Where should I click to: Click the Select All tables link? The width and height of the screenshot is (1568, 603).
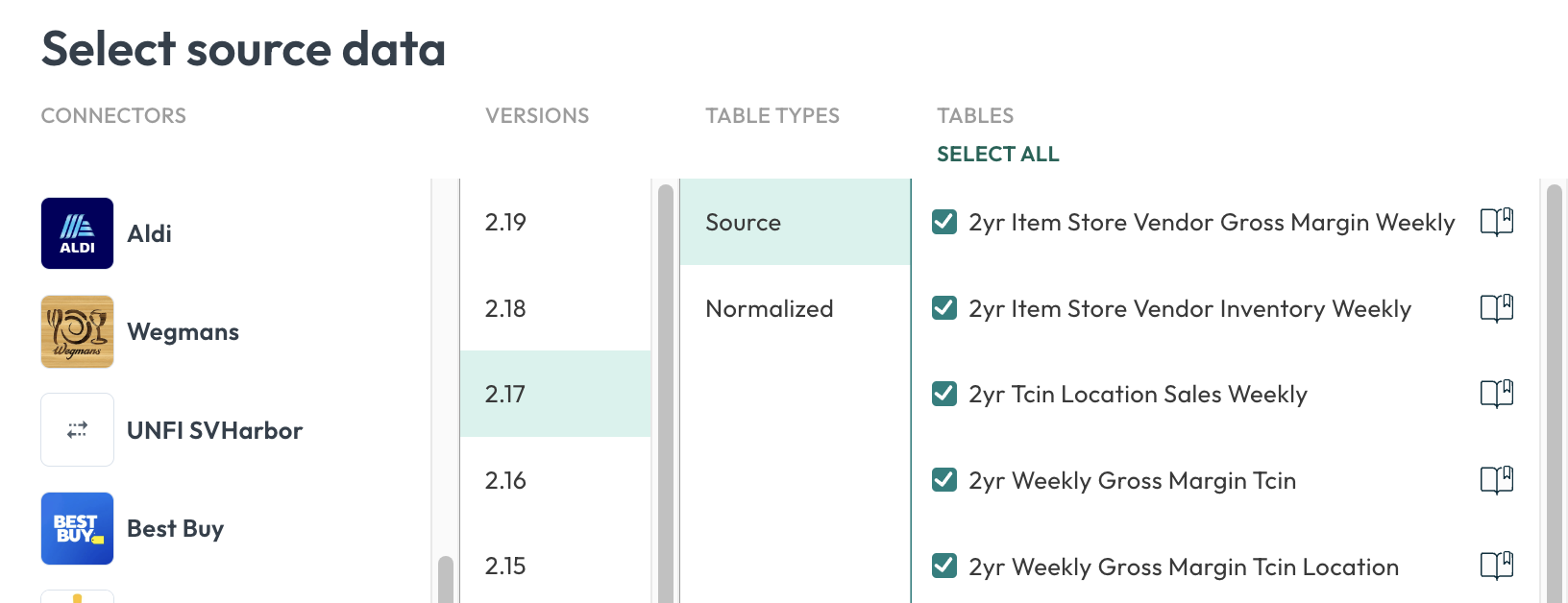[998, 155]
